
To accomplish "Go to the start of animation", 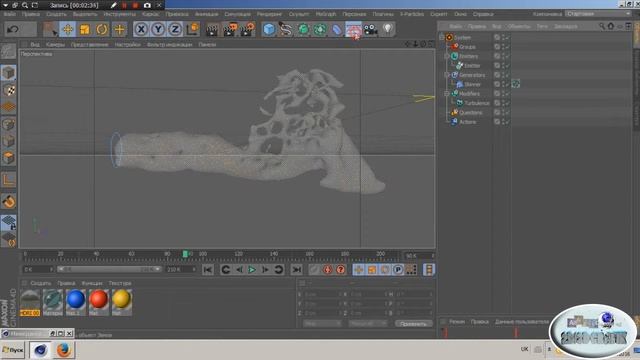I will pos(208,269).
